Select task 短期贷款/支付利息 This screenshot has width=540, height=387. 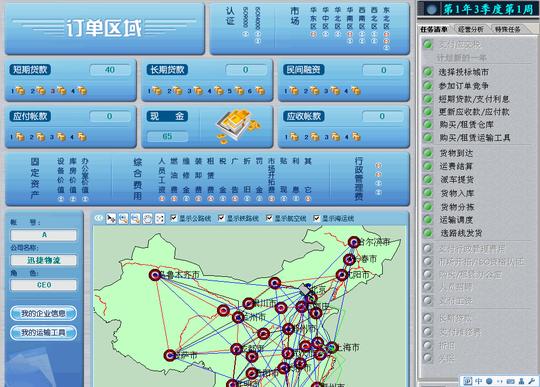(474, 99)
